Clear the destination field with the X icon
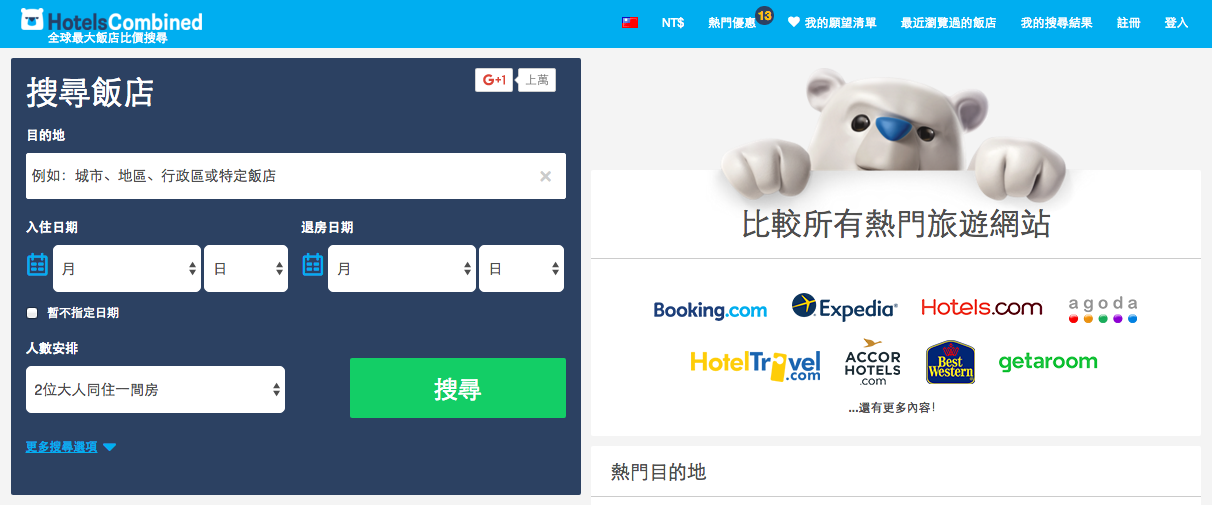 pyautogui.click(x=545, y=176)
